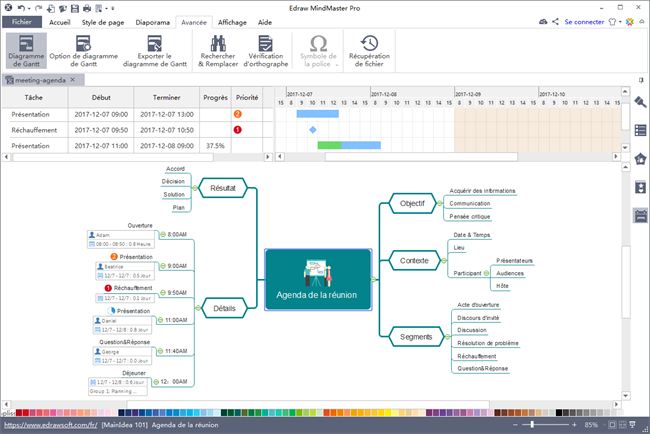Screen dimensions: 650x434
Task: Click the fit-to-page icon in status bar
Action: [x=612, y=424]
